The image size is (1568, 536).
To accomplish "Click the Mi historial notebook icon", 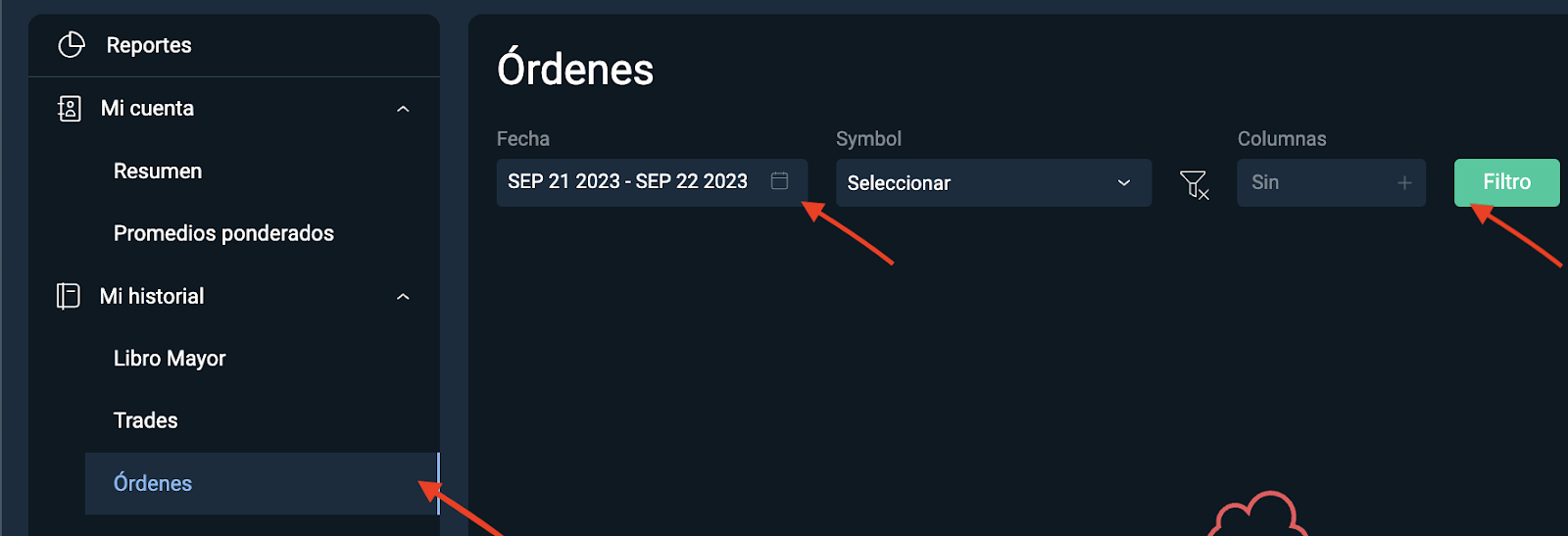I will click(x=68, y=296).
